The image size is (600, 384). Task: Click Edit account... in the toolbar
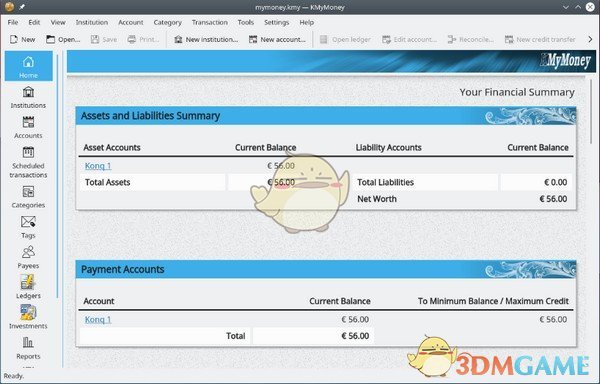coord(409,39)
